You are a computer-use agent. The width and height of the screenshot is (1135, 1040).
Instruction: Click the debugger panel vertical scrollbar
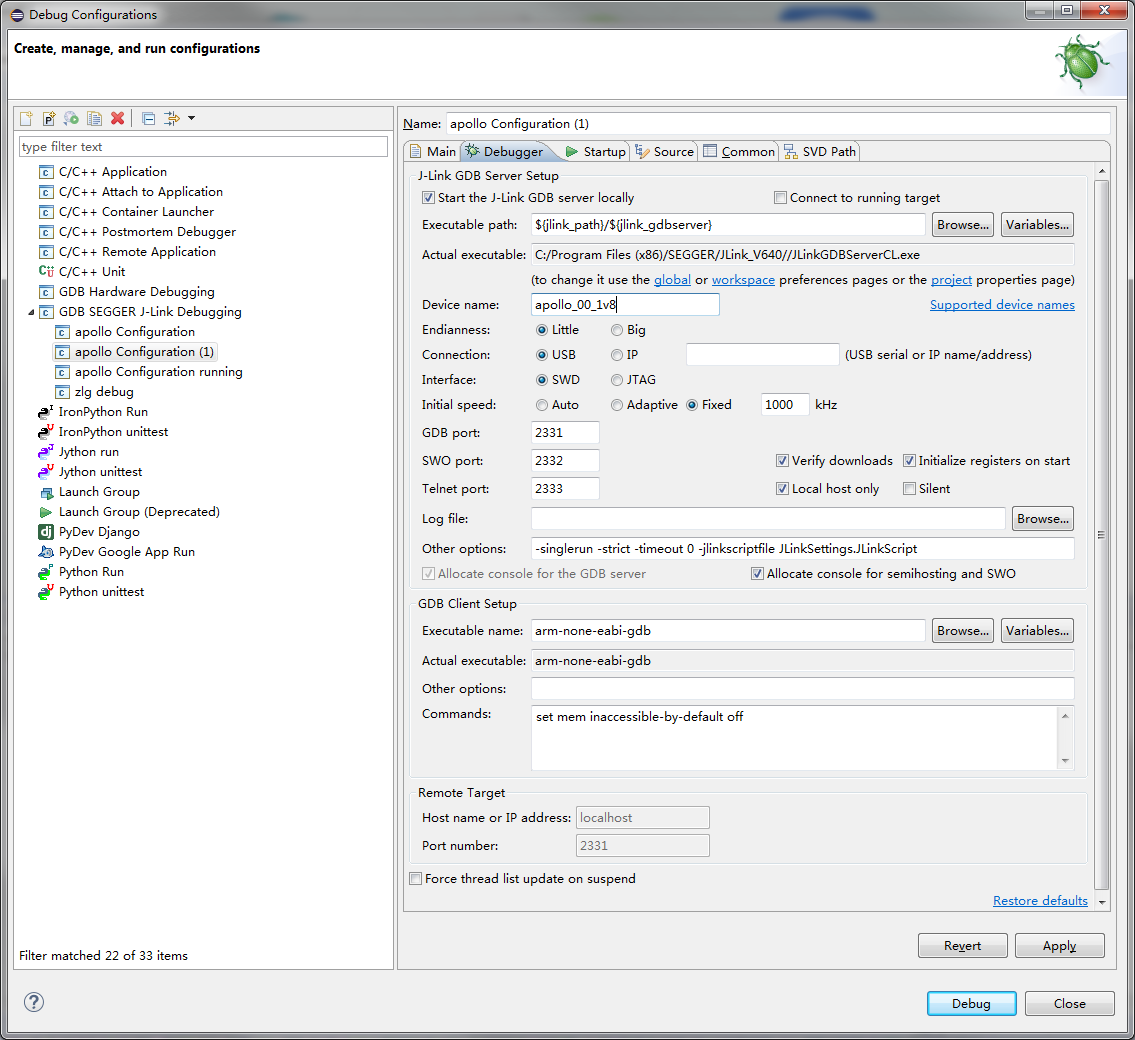click(x=1102, y=536)
